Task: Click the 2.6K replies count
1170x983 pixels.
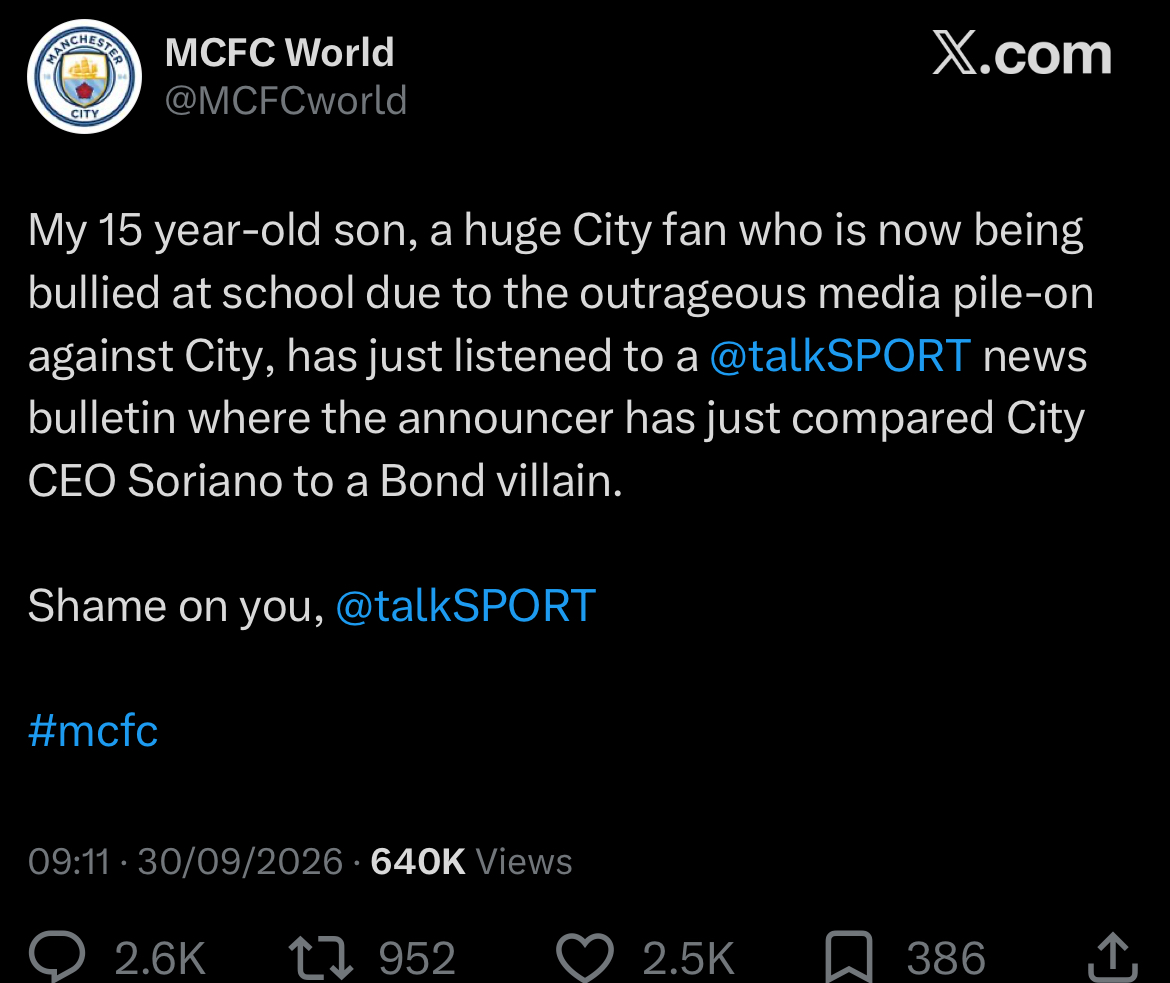Action: [160, 958]
